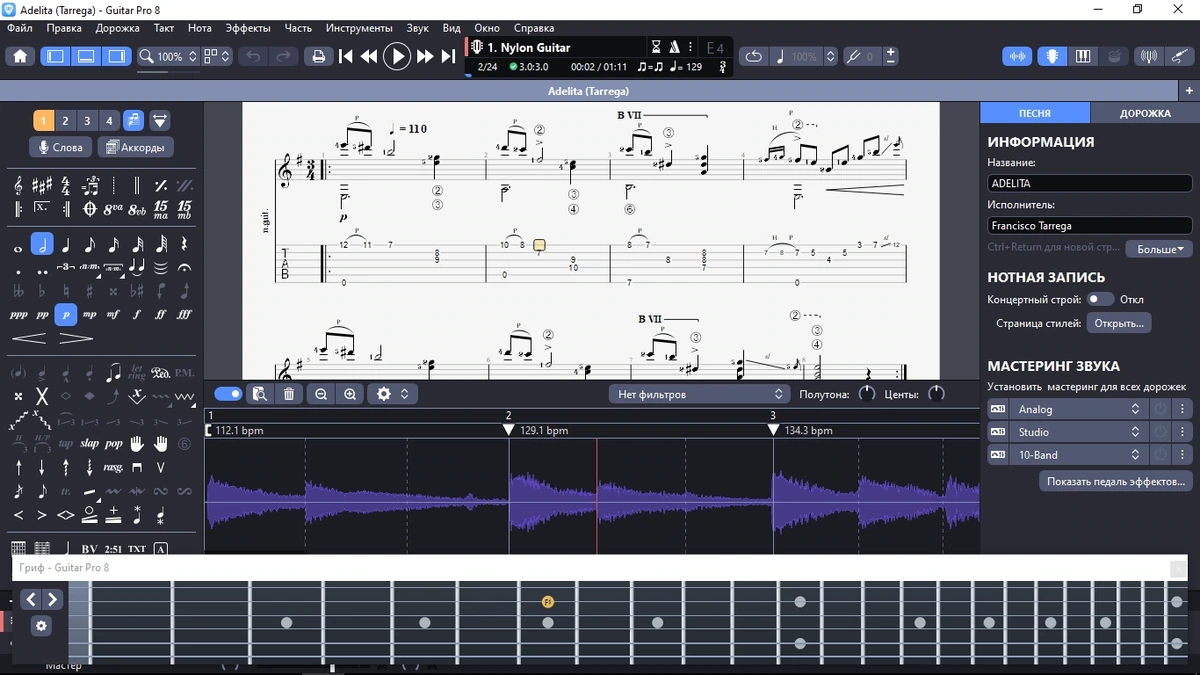This screenshot has height=675, width=1200.
Task: Start playback with the Play button
Action: click(x=397, y=56)
